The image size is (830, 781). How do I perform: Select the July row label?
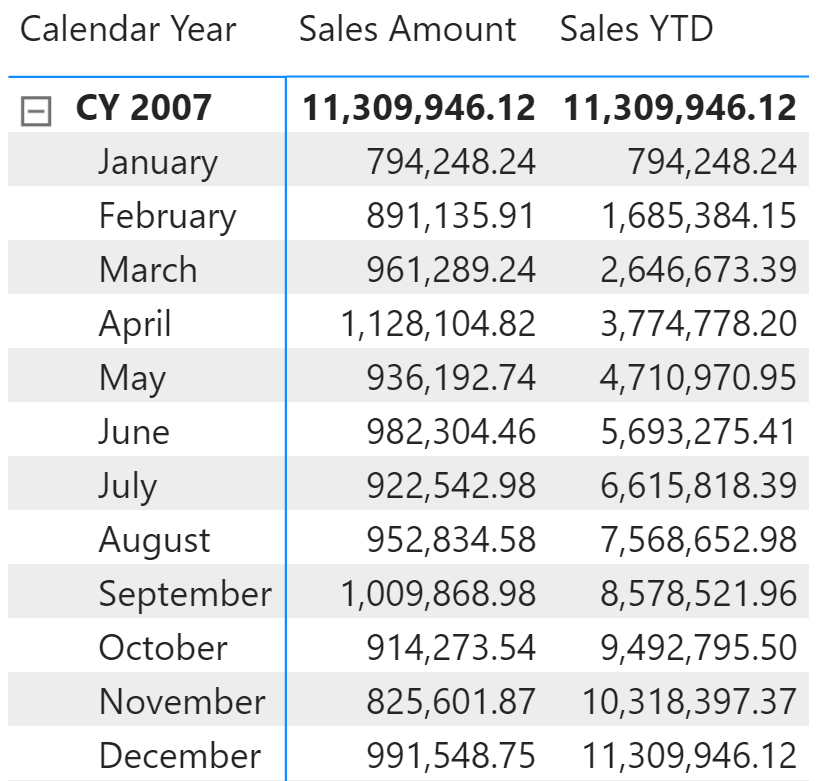click(128, 486)
